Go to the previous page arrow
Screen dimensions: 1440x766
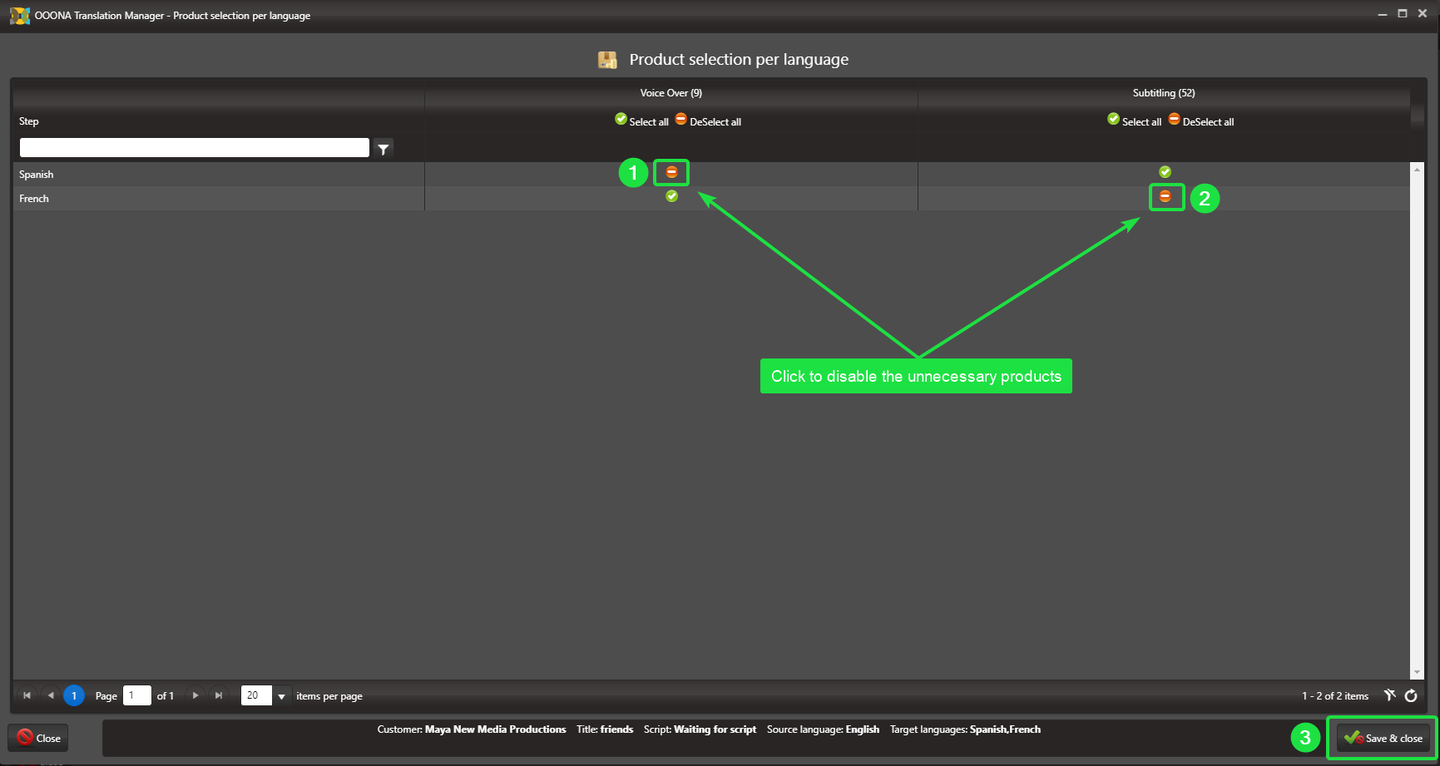point(50,696)
